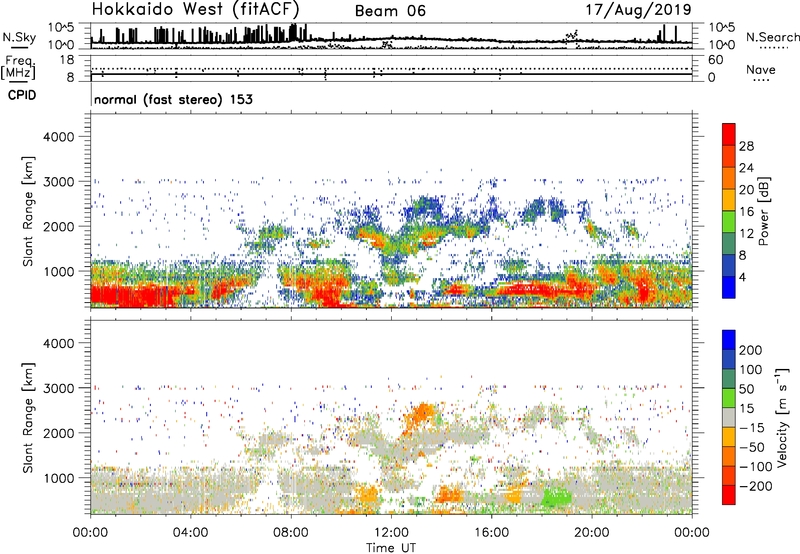Click the 'Freq. [MHz]' axis label
Image resolution: width=800 pixels, height=554 pixels.
(x=18, y=67)
